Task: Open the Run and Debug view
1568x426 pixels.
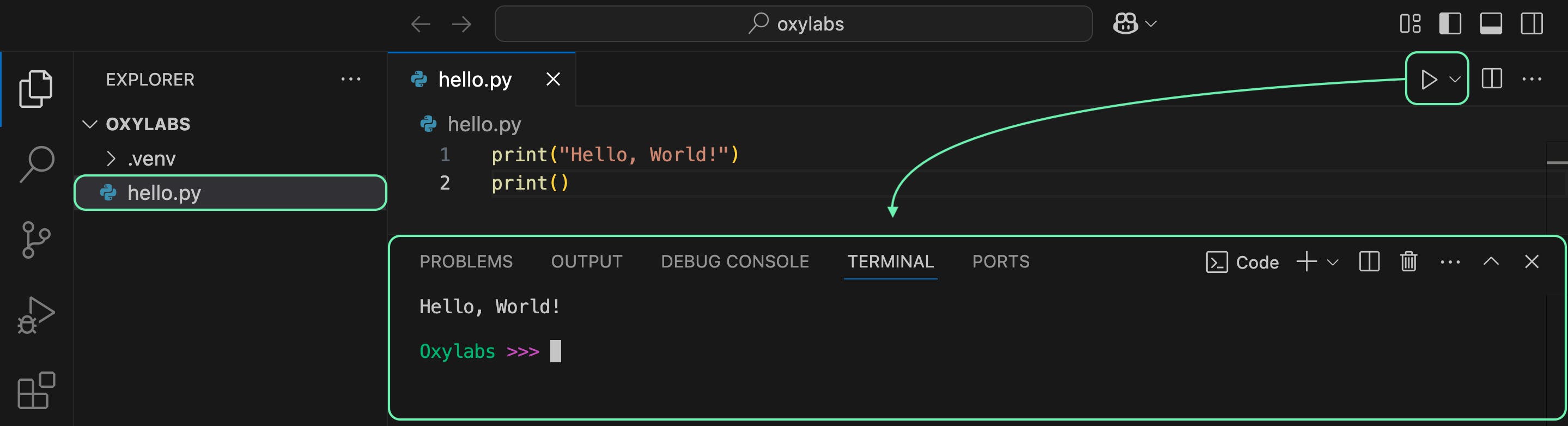Action: coord(35,315)
